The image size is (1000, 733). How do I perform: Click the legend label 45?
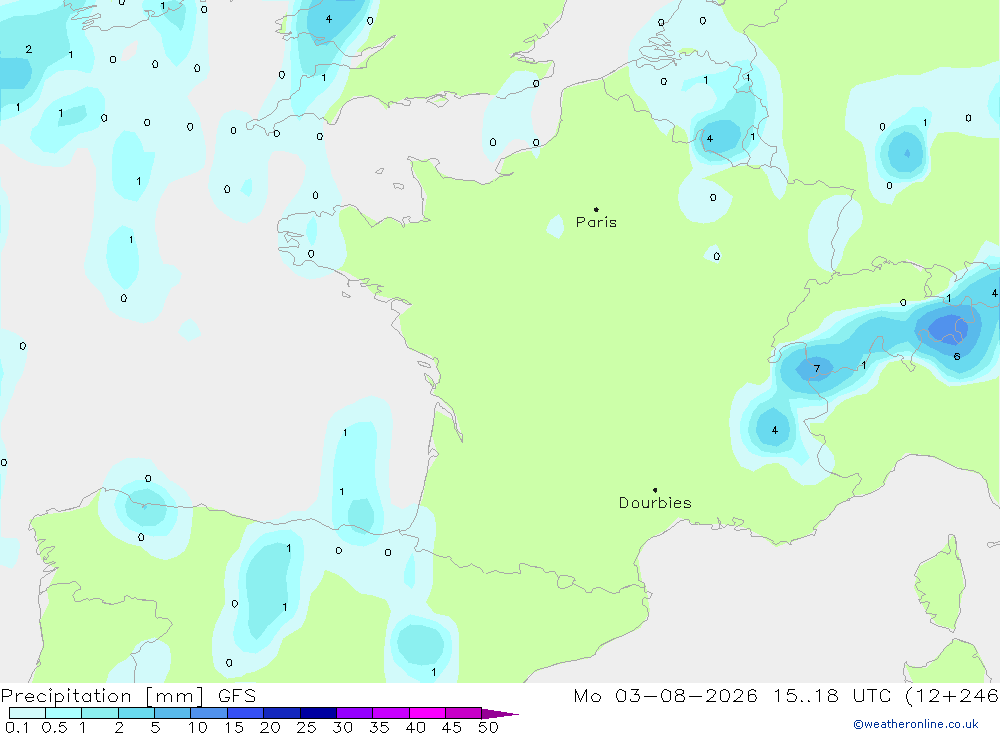pyautogui.click(x=452, y=727)
